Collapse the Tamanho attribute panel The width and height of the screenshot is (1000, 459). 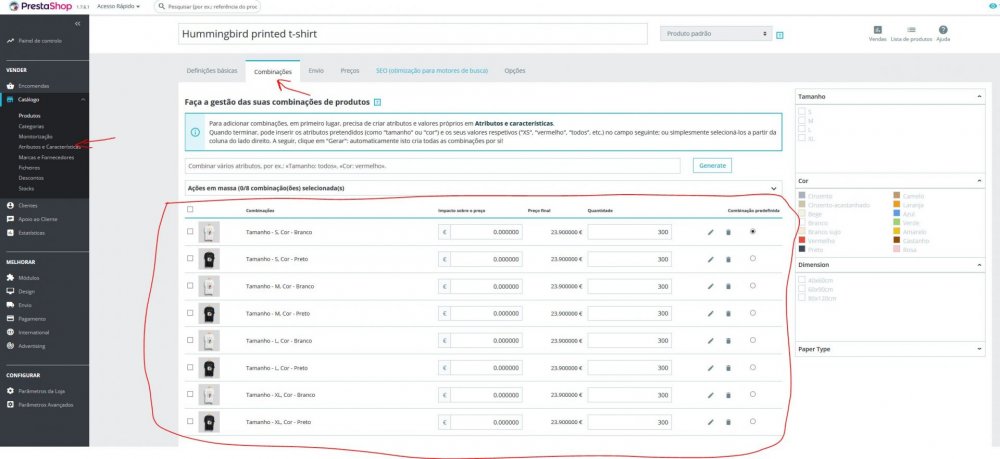980,97
